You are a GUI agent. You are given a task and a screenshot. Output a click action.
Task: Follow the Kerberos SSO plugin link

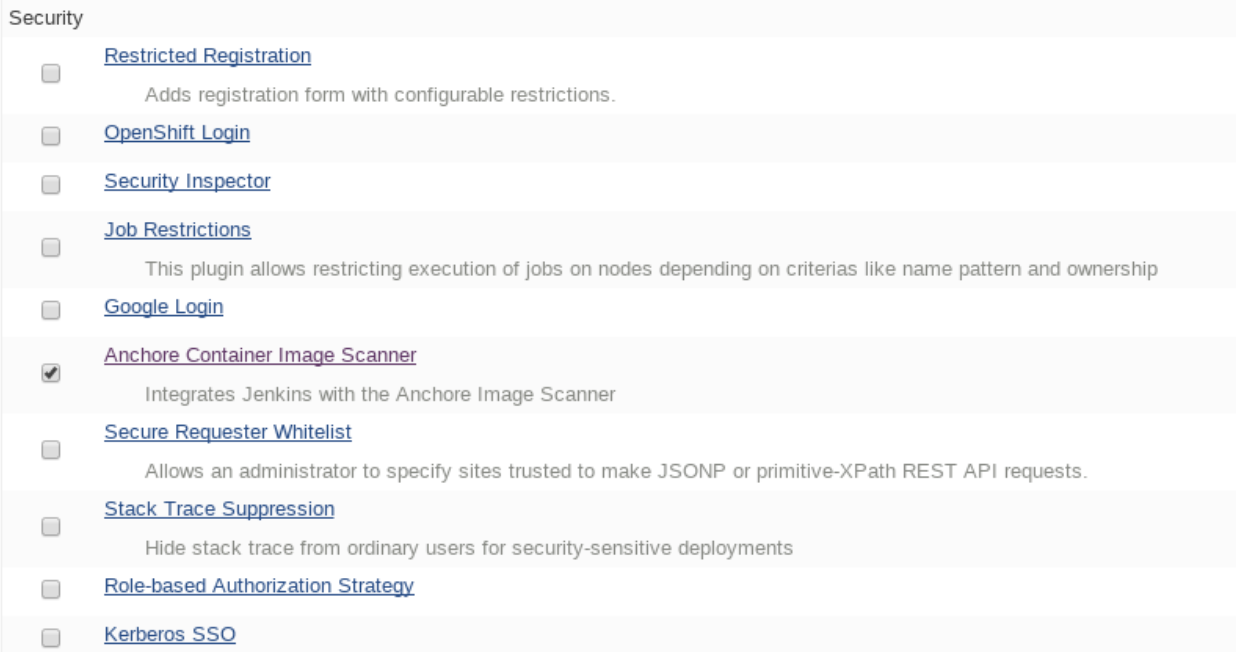click(x=170, y=634)
